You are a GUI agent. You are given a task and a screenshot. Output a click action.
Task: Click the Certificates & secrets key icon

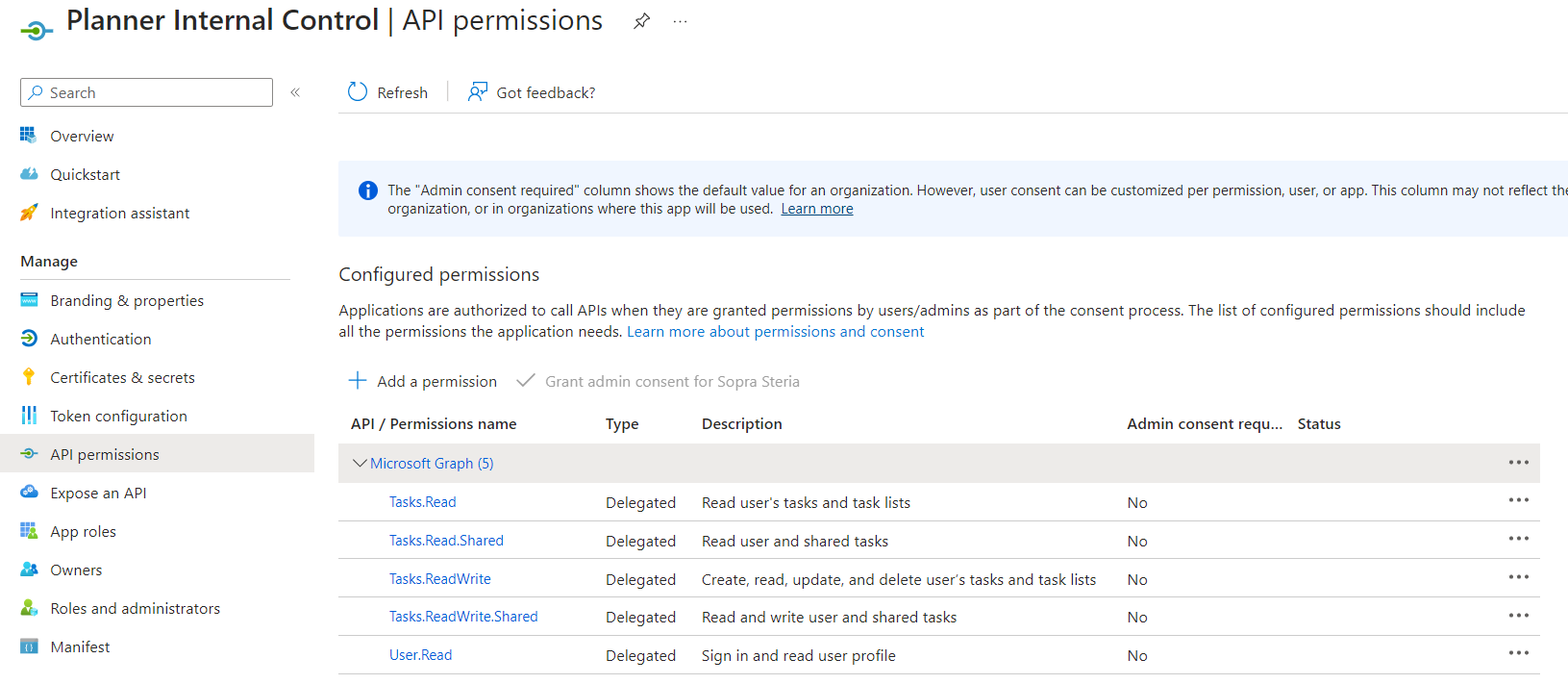(x=29, y=376)
